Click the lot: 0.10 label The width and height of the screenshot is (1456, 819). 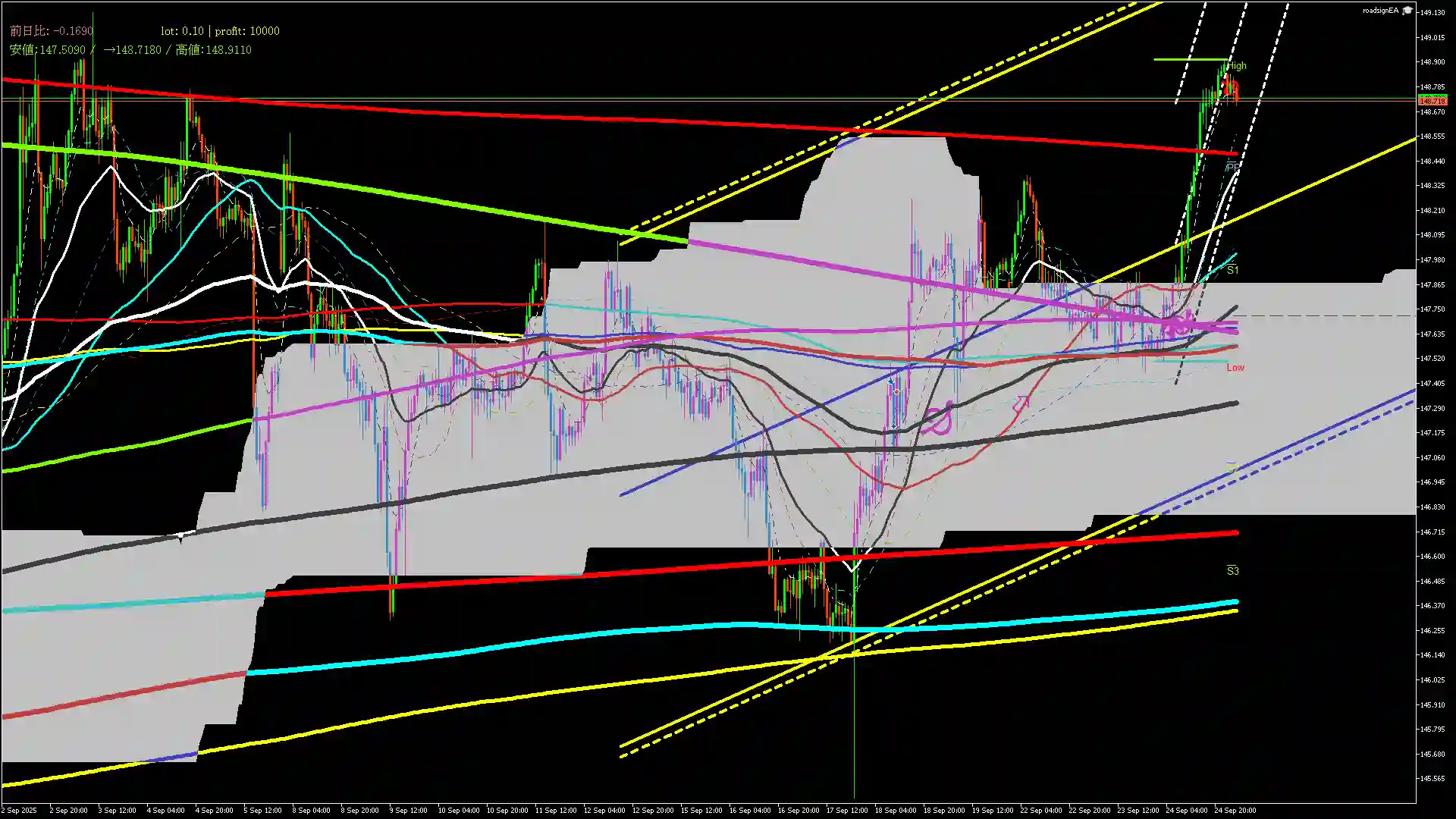click(182, 31)
